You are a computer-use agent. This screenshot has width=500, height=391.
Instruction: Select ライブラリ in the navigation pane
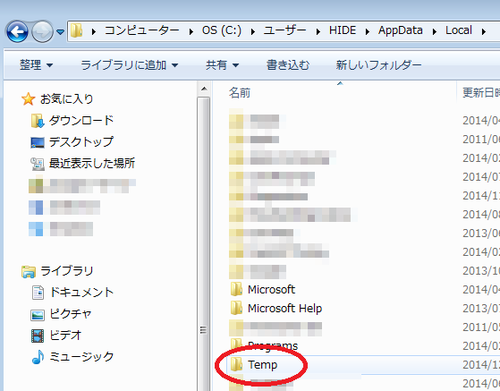(x=66, y=271)
